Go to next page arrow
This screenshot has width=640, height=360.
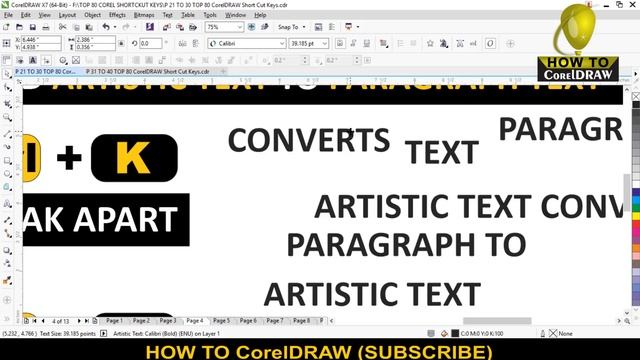79,321
